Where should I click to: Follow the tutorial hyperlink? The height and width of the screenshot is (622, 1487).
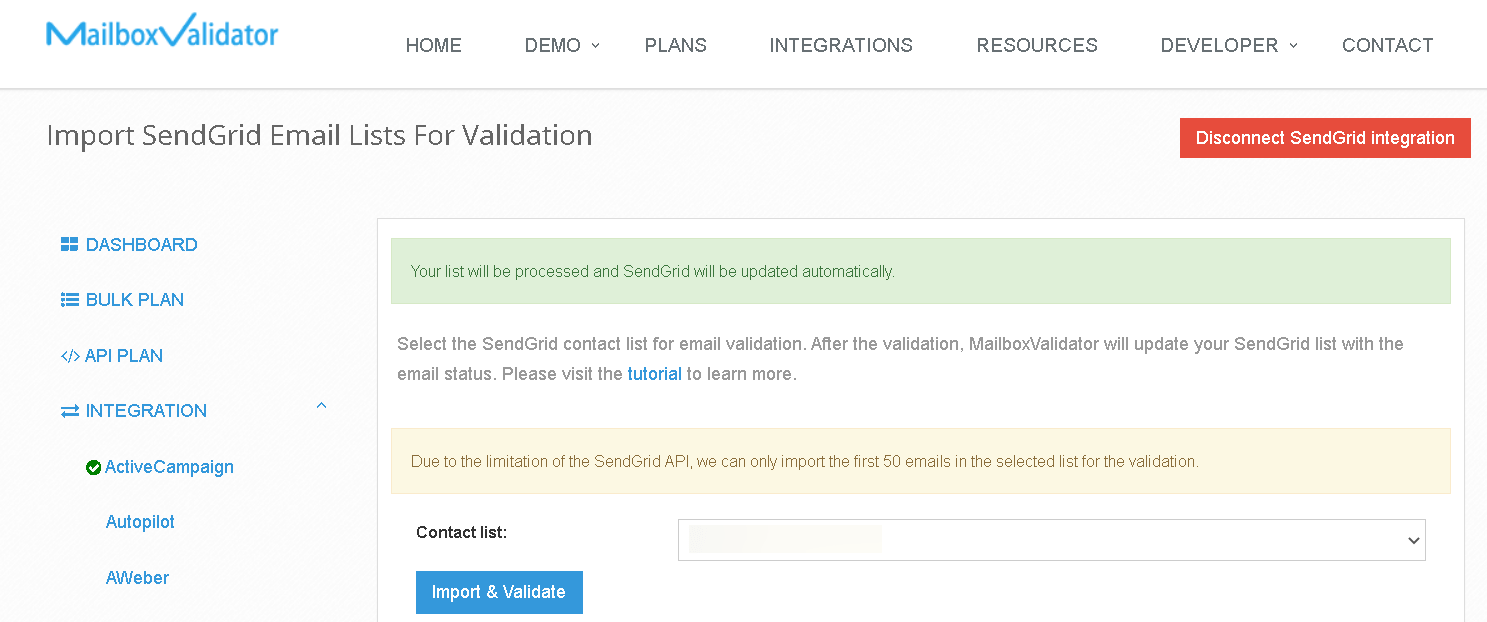pyautogui.click(x=654, y=374)
